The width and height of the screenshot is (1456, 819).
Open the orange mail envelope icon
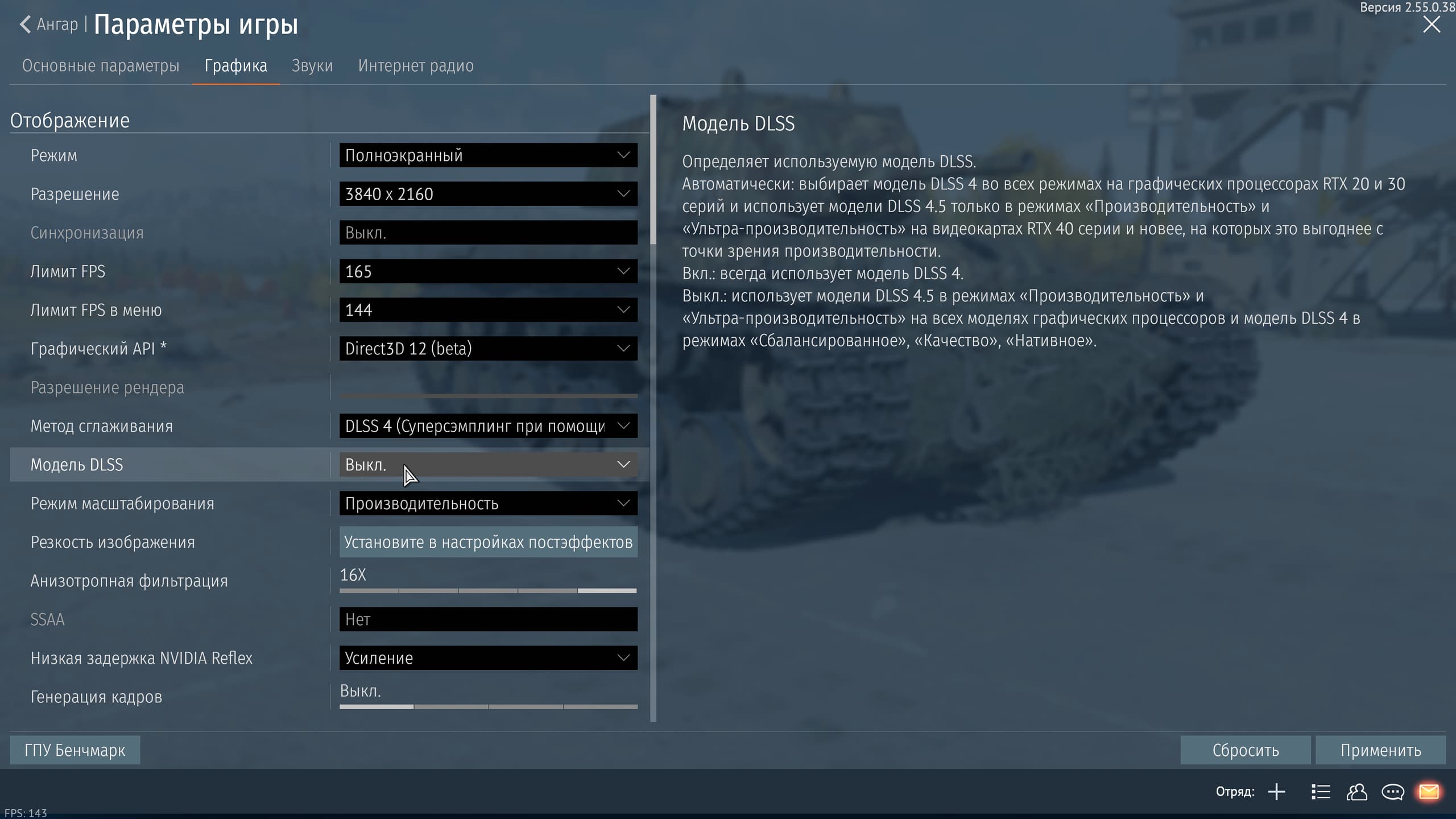1429,792
